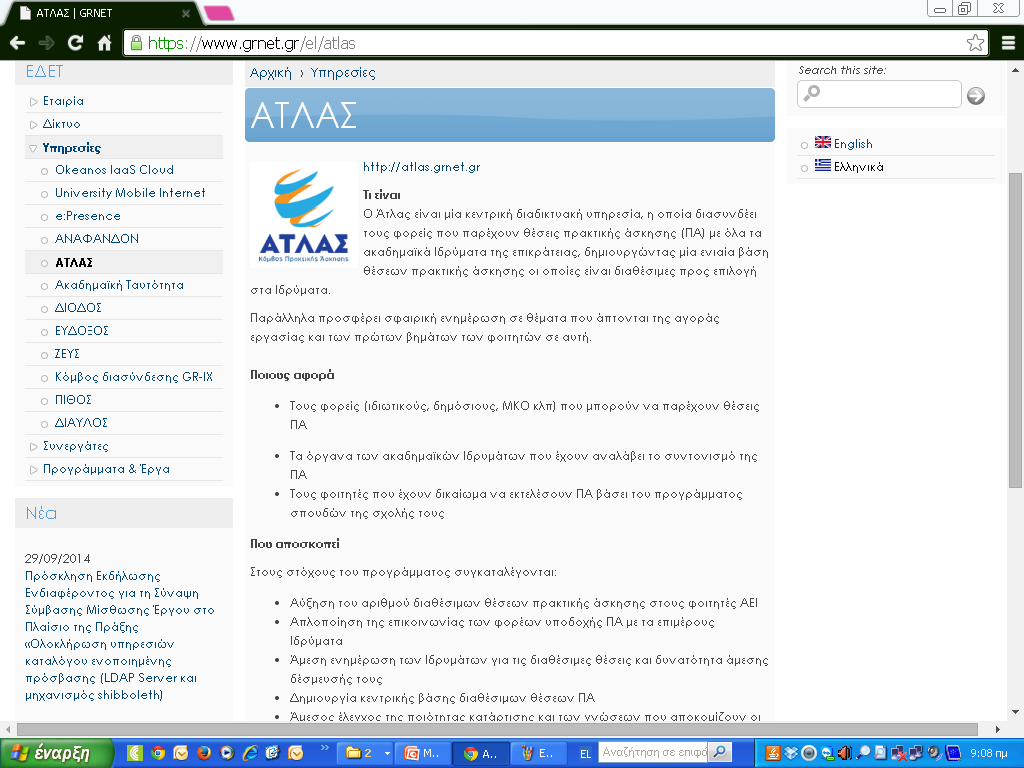
Task: Launch Firefox from the quick launch bar
Action: (x=204, y=753)
